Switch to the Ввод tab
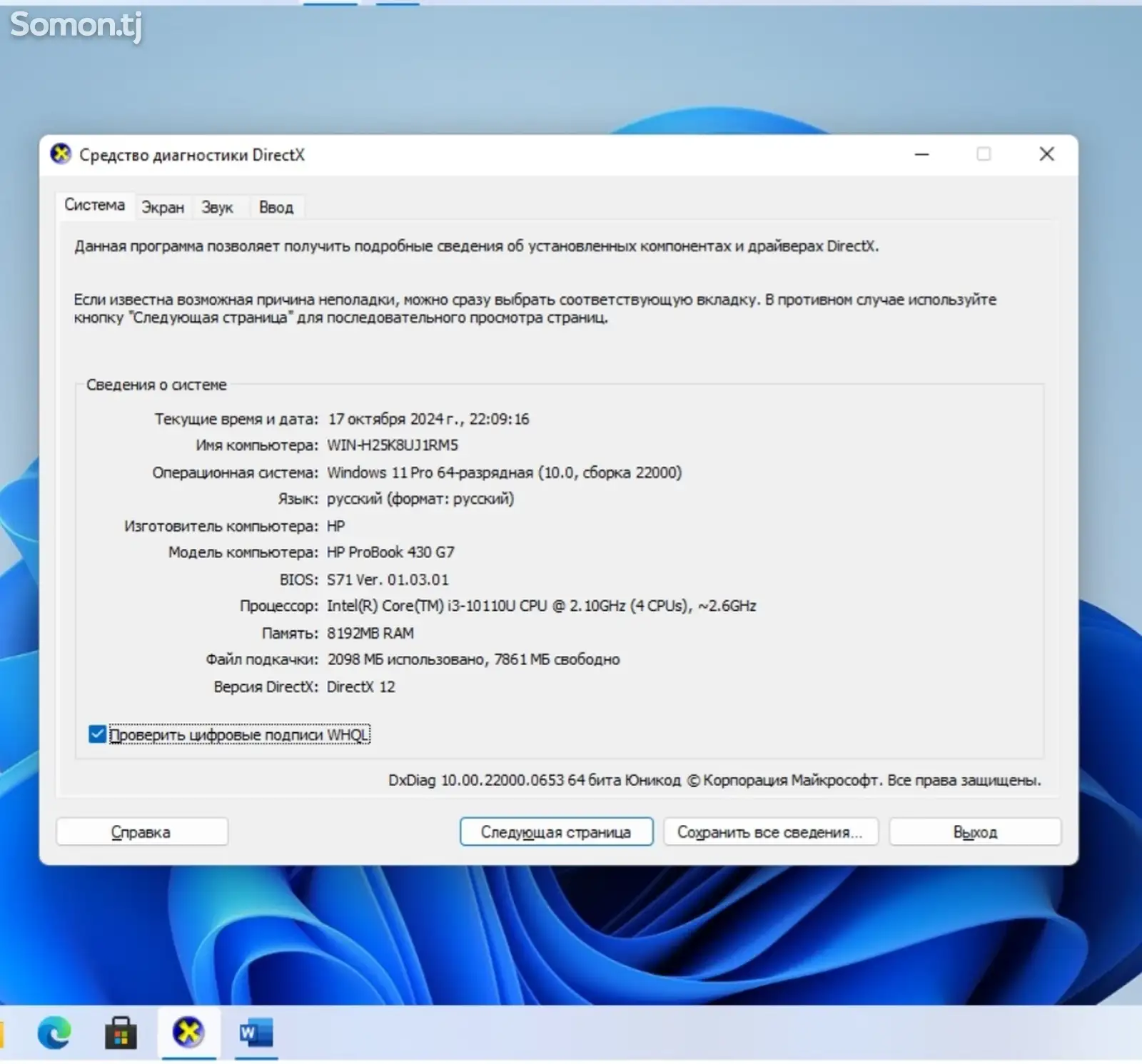This screenshot has height=1064, width=1142. click(276, 208)
